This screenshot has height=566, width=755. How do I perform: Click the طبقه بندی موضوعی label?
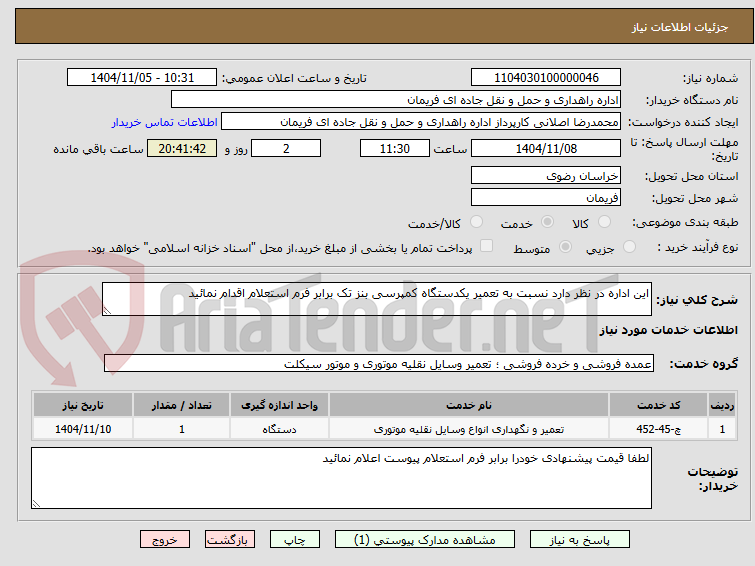pyautogui.click(x=685, y=222)
